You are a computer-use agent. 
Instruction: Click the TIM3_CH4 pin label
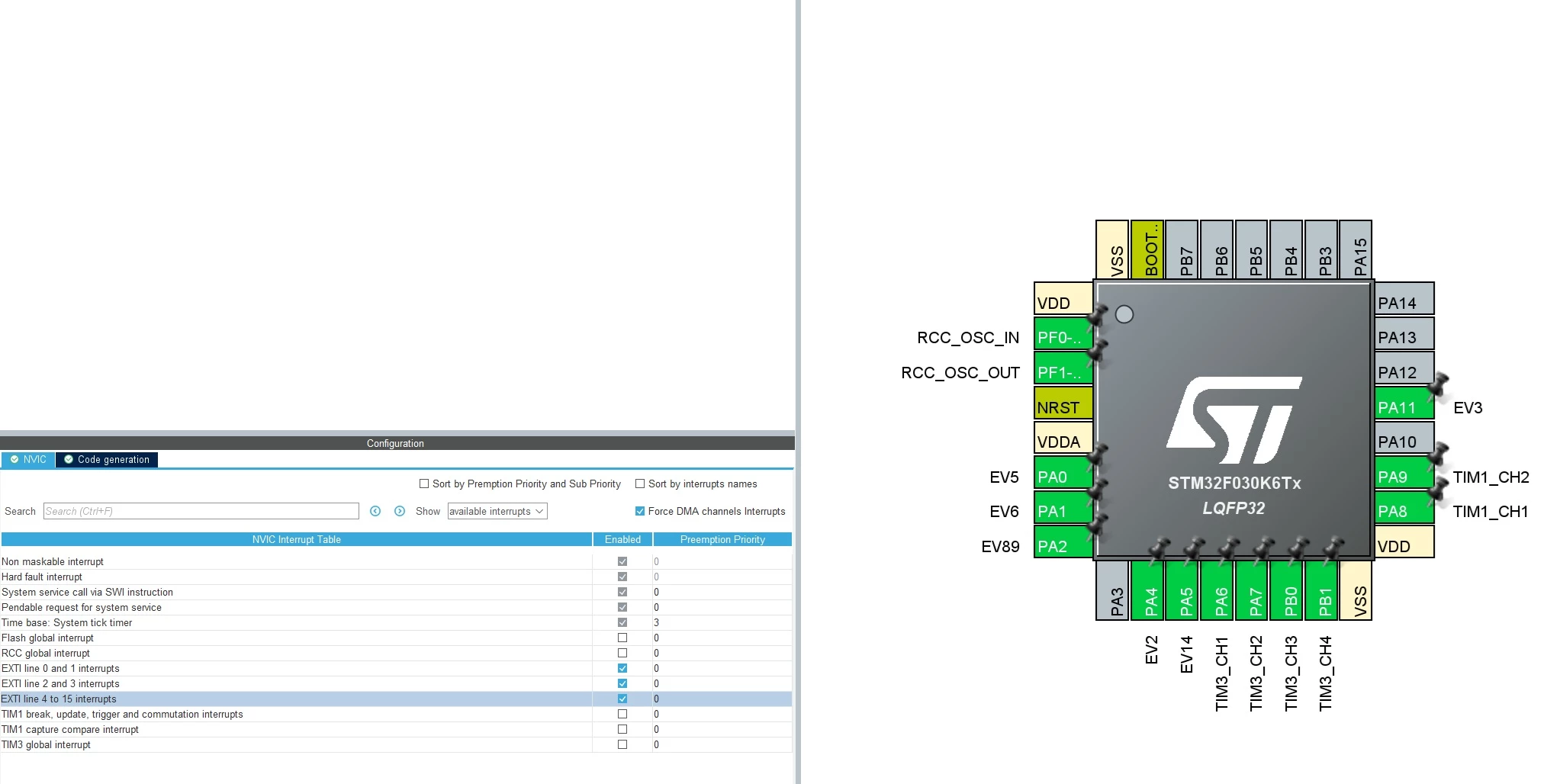[1326, 673]
